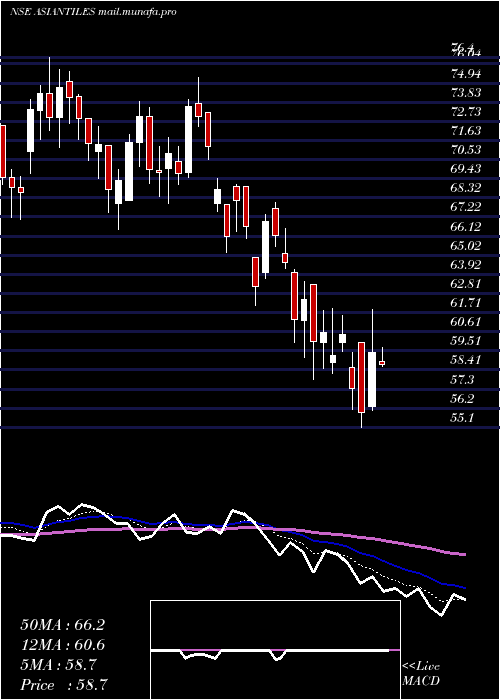
Task: Click the 72.73 price axis label
Action: coord(466,112)
